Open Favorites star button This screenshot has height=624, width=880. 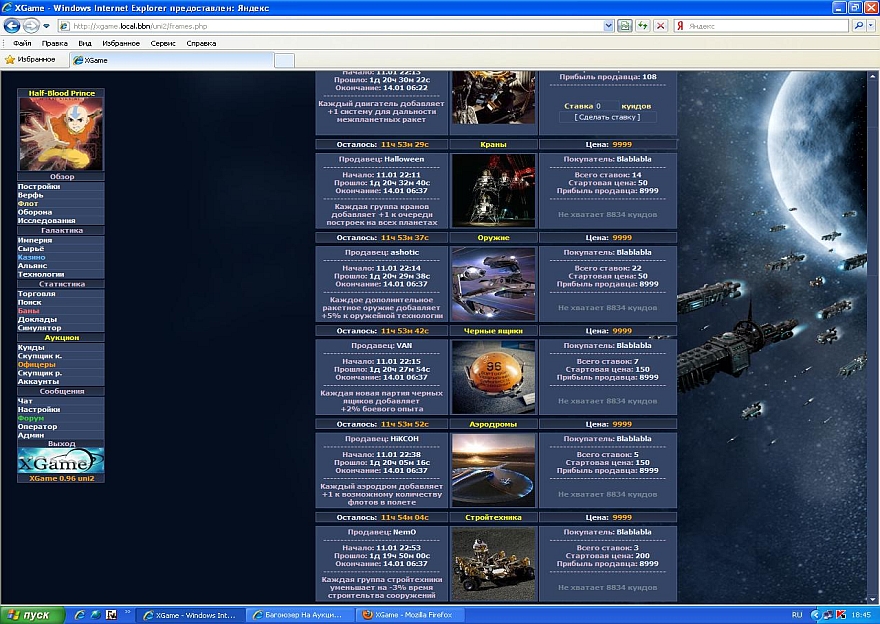point(30,60)
